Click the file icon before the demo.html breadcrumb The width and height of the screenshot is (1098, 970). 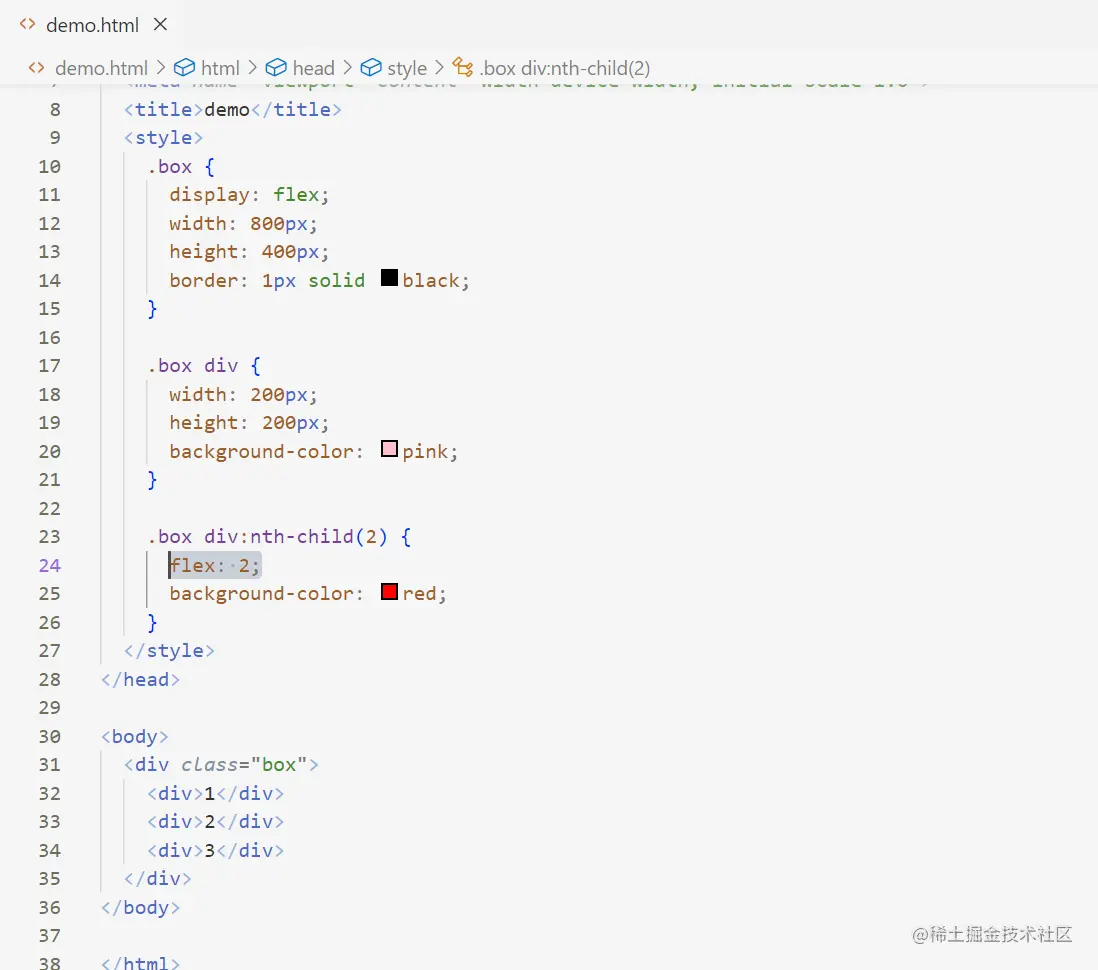coord(36,68)
